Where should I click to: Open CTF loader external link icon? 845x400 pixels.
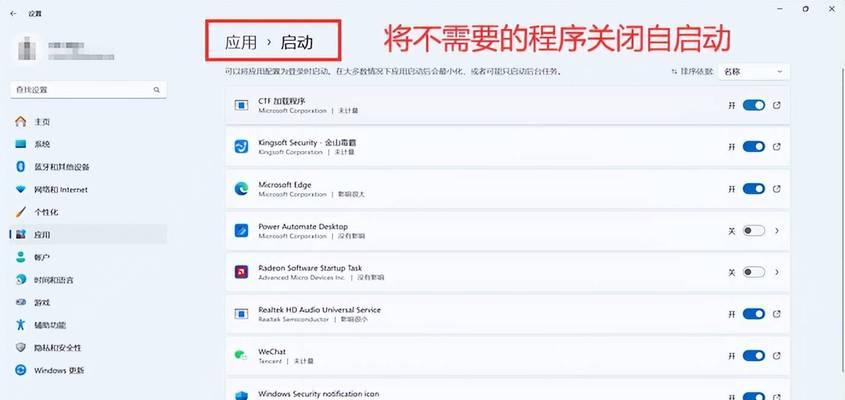coord(777,105)
